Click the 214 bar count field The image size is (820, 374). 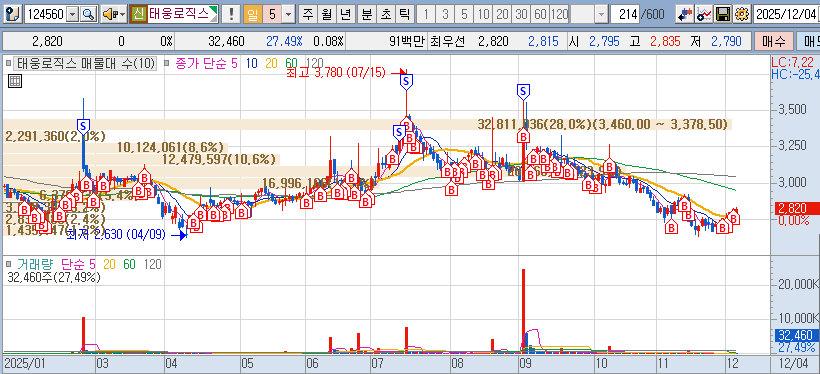(x=625, y=14)
